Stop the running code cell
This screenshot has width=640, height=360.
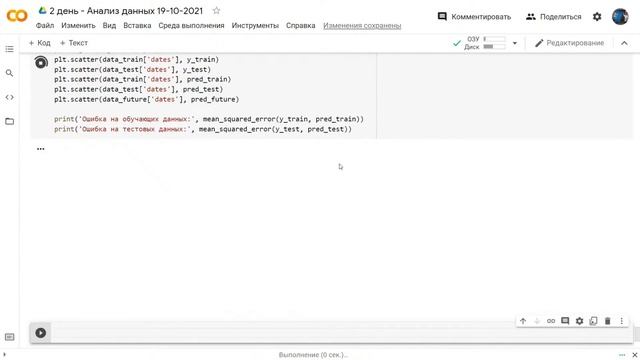(41, 63)
